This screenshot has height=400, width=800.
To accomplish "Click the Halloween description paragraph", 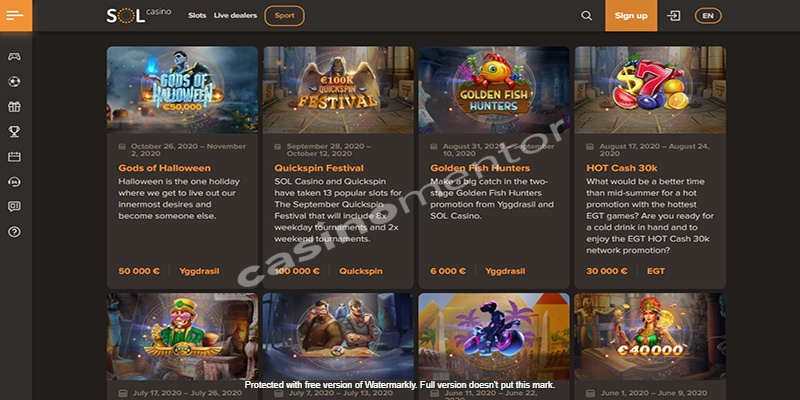I will coord(179,198).
